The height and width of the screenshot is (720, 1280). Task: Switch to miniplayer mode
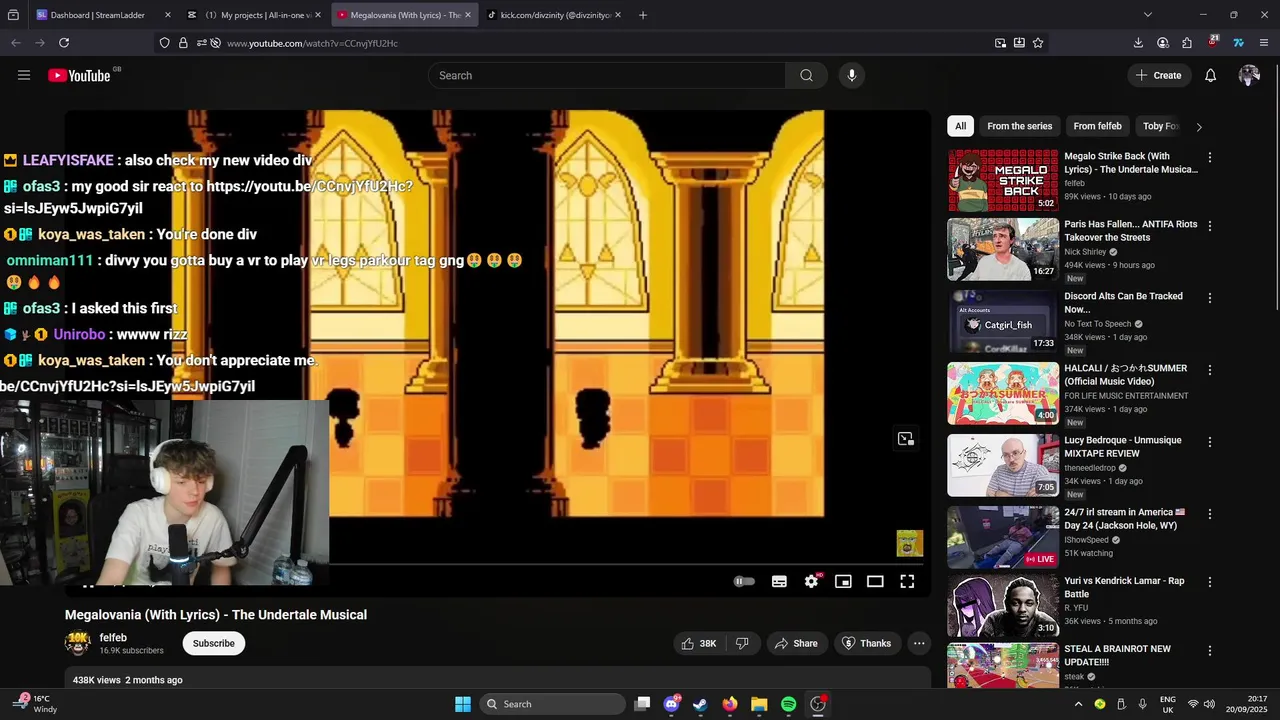click(843, 581)
